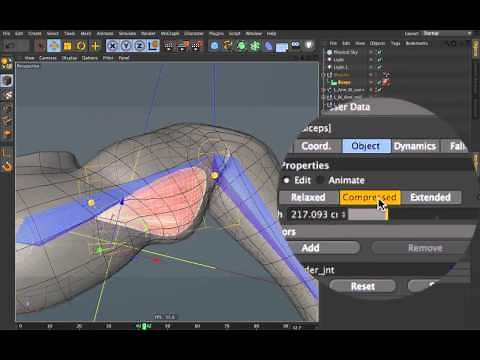Open the Object Manager Bookmarks menu
Image resolution: width=480 pixels, height=360 pixels.
point(417,43)
